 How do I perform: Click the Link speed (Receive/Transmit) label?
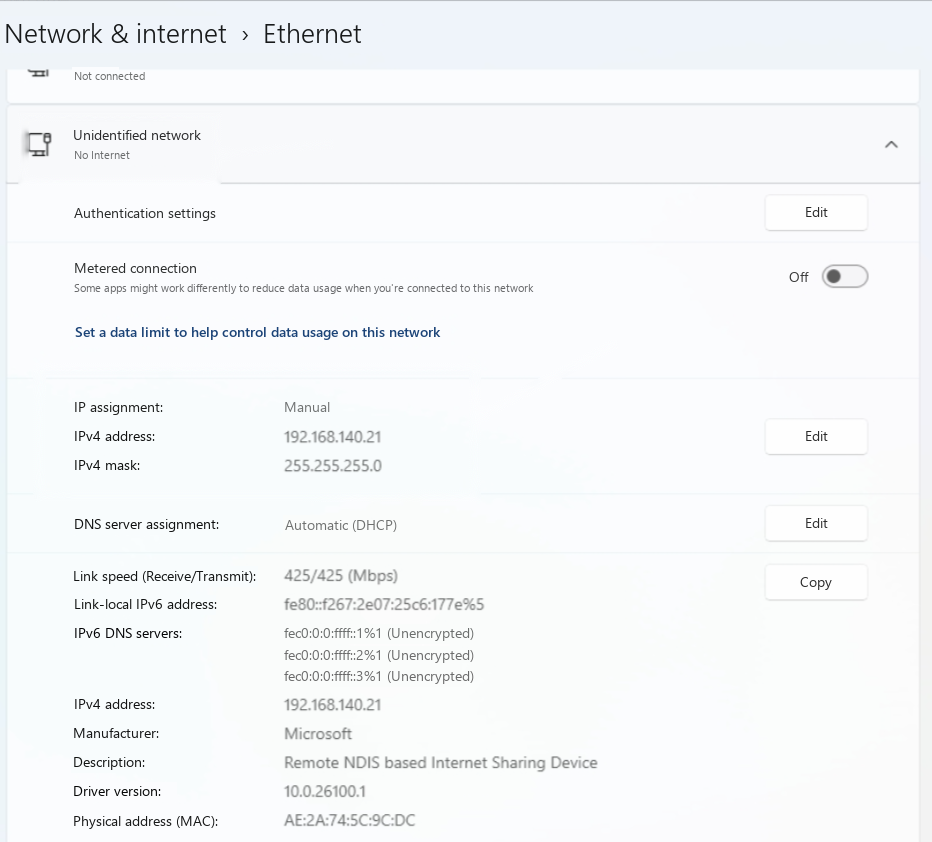[x=165, y=576]
